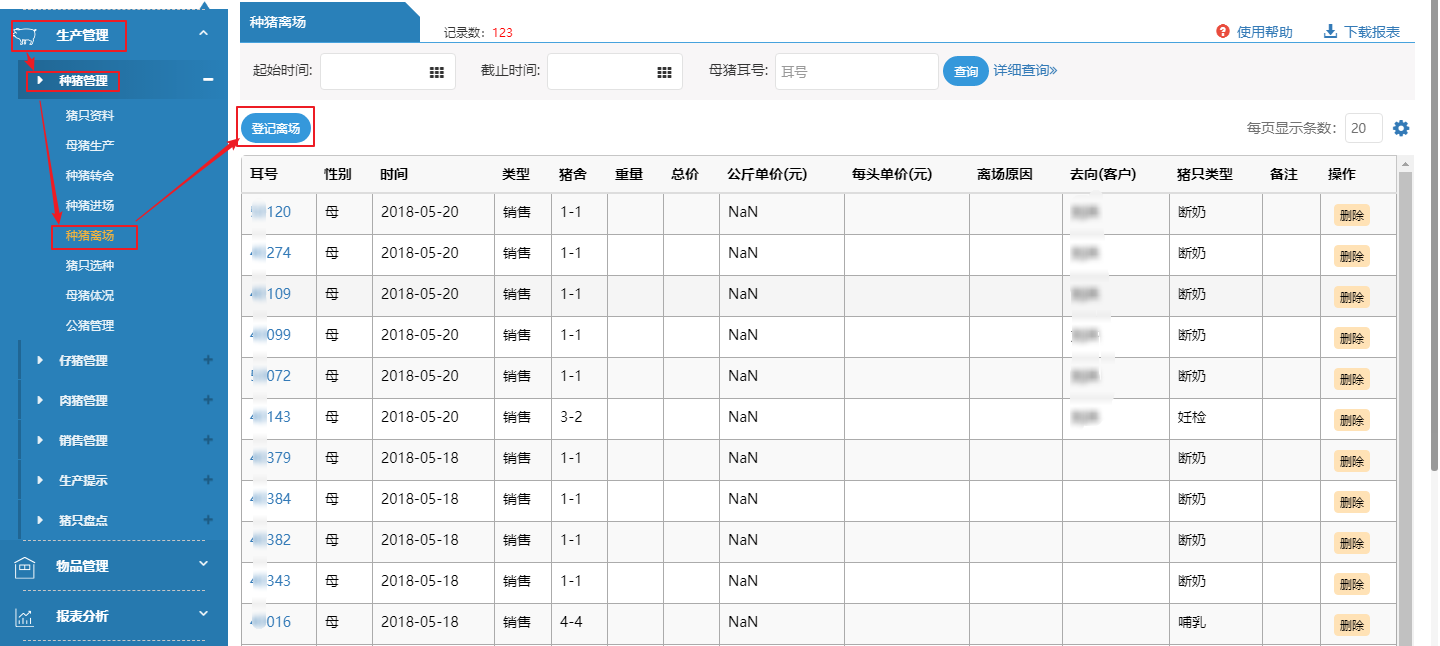Expand the 仔猪管理 section
1440x646 pixels.
(x=208, y=360)
